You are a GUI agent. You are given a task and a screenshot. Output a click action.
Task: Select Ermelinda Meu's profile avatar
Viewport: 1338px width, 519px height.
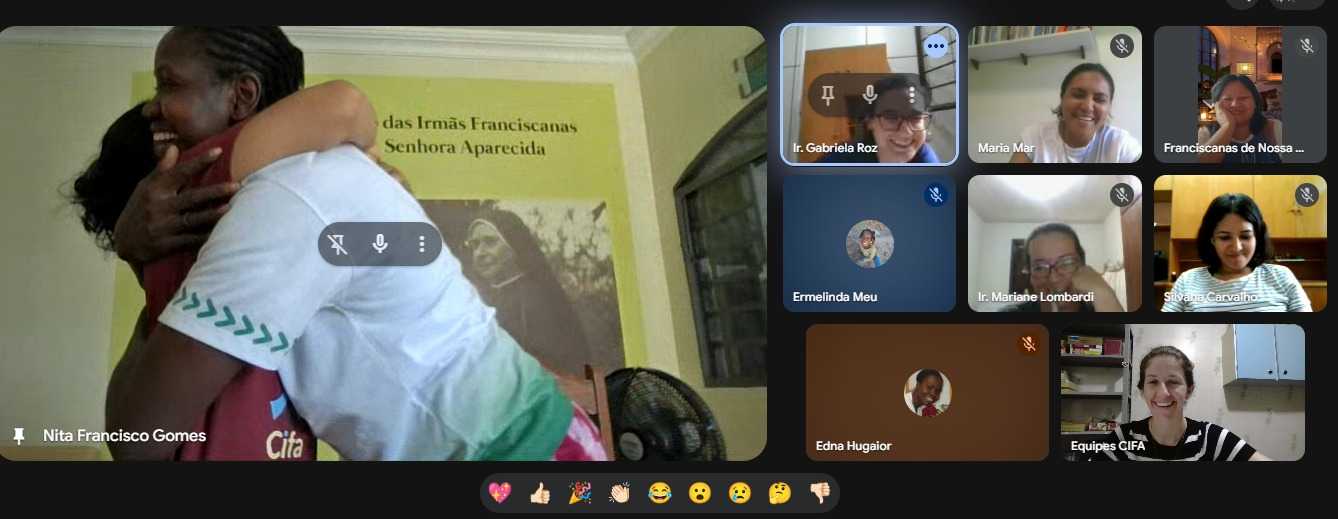869,244
